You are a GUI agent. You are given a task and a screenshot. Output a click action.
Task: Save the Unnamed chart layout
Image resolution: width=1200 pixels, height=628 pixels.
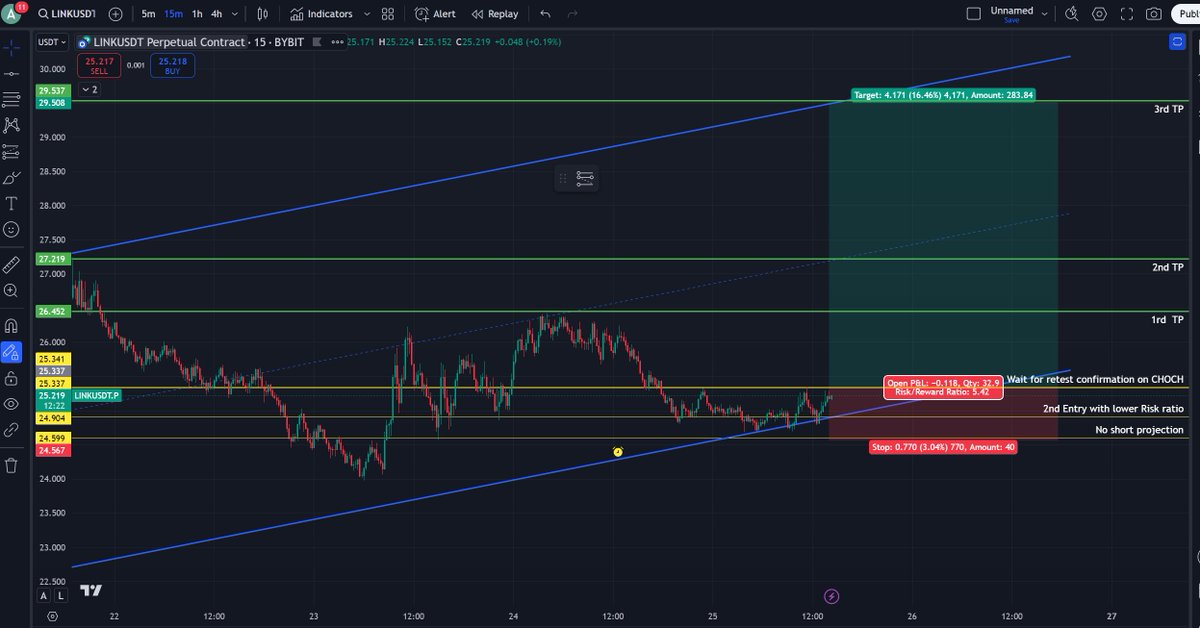pos(1012,20)
